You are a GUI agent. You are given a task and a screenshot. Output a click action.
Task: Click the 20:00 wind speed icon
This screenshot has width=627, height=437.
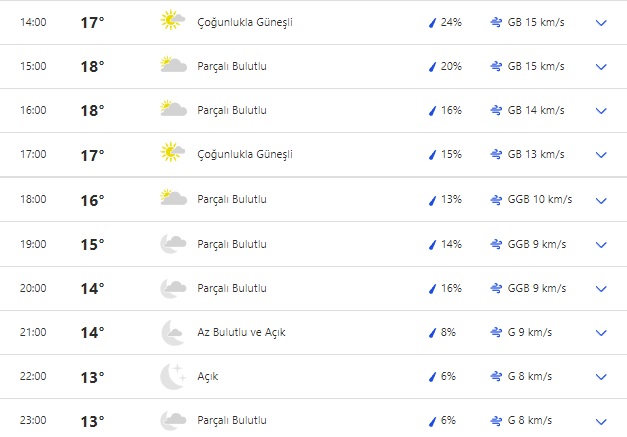click(x=496, y=288)
